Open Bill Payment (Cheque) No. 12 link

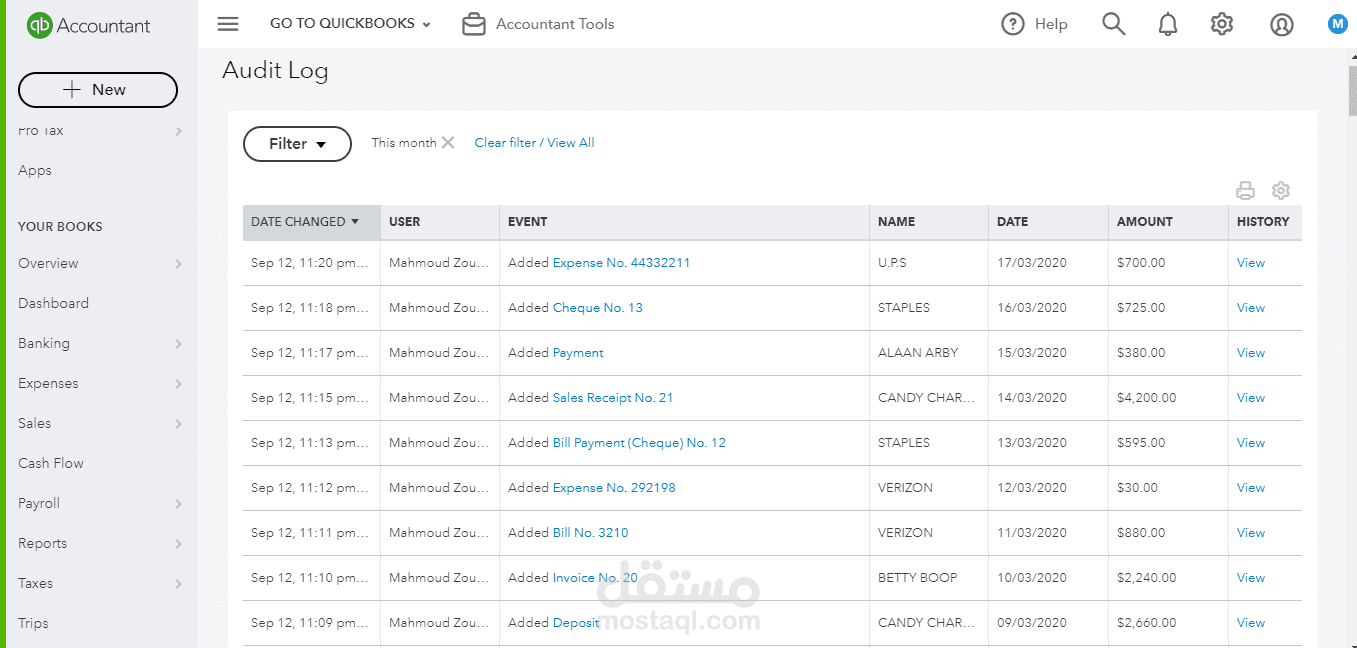639,443
